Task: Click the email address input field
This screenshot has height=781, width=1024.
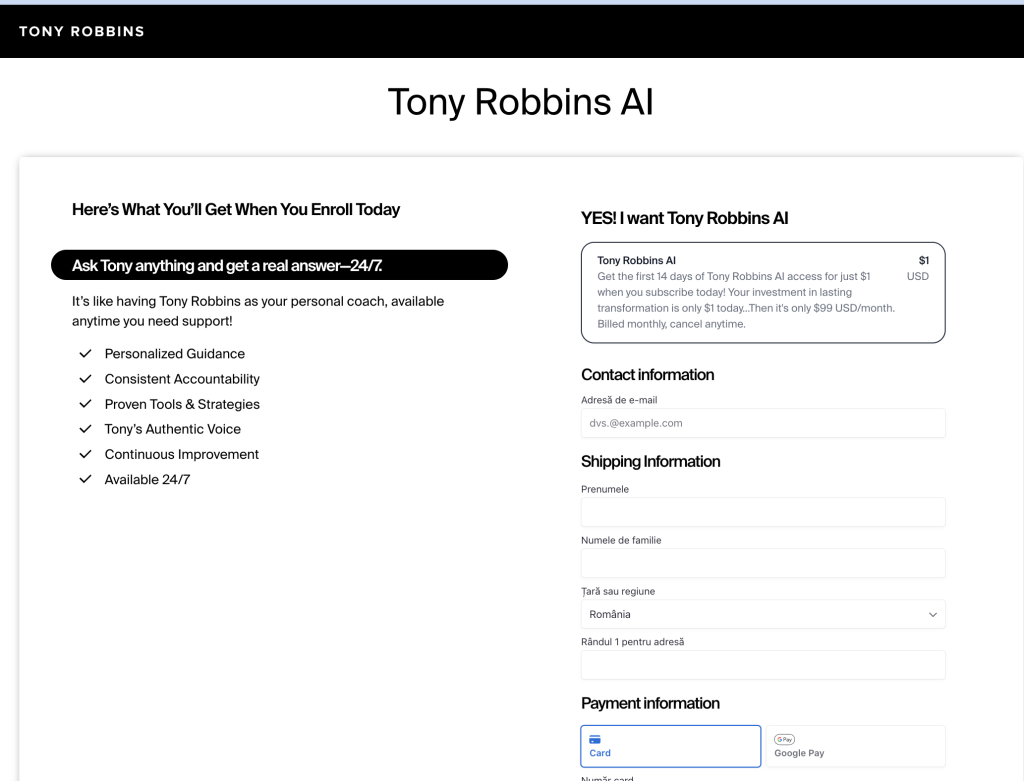Action: coord(763,423)
